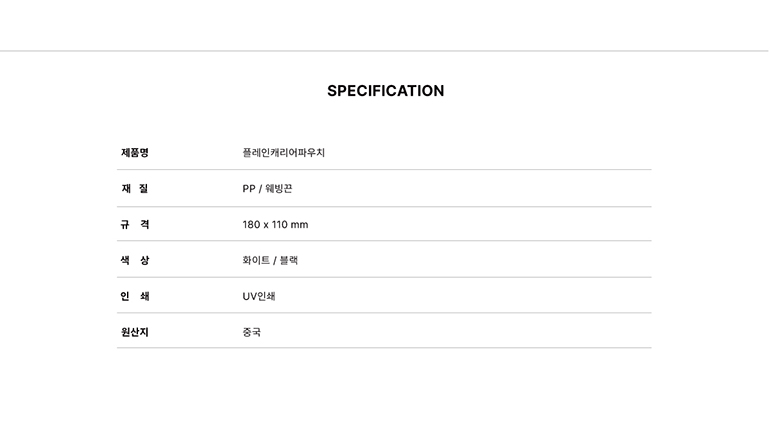Click the 재 질 row label
This screenshot has width=770, height=425.
(135, 189)
